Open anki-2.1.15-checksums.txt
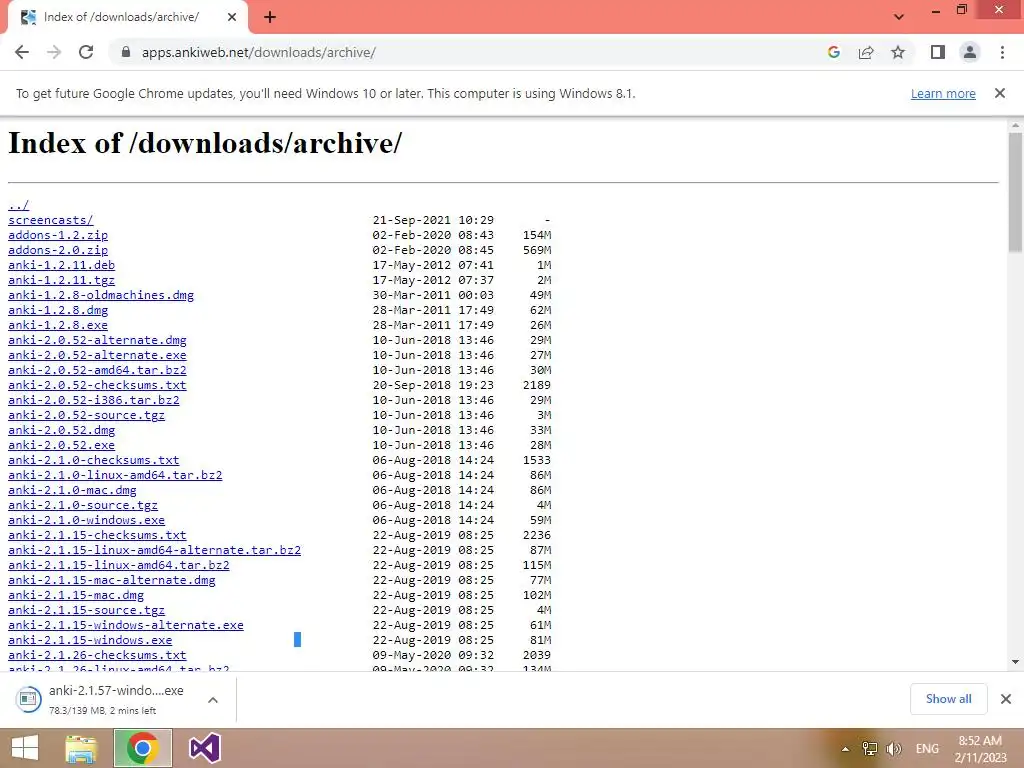1024x768 pixels. pos(97,536)
